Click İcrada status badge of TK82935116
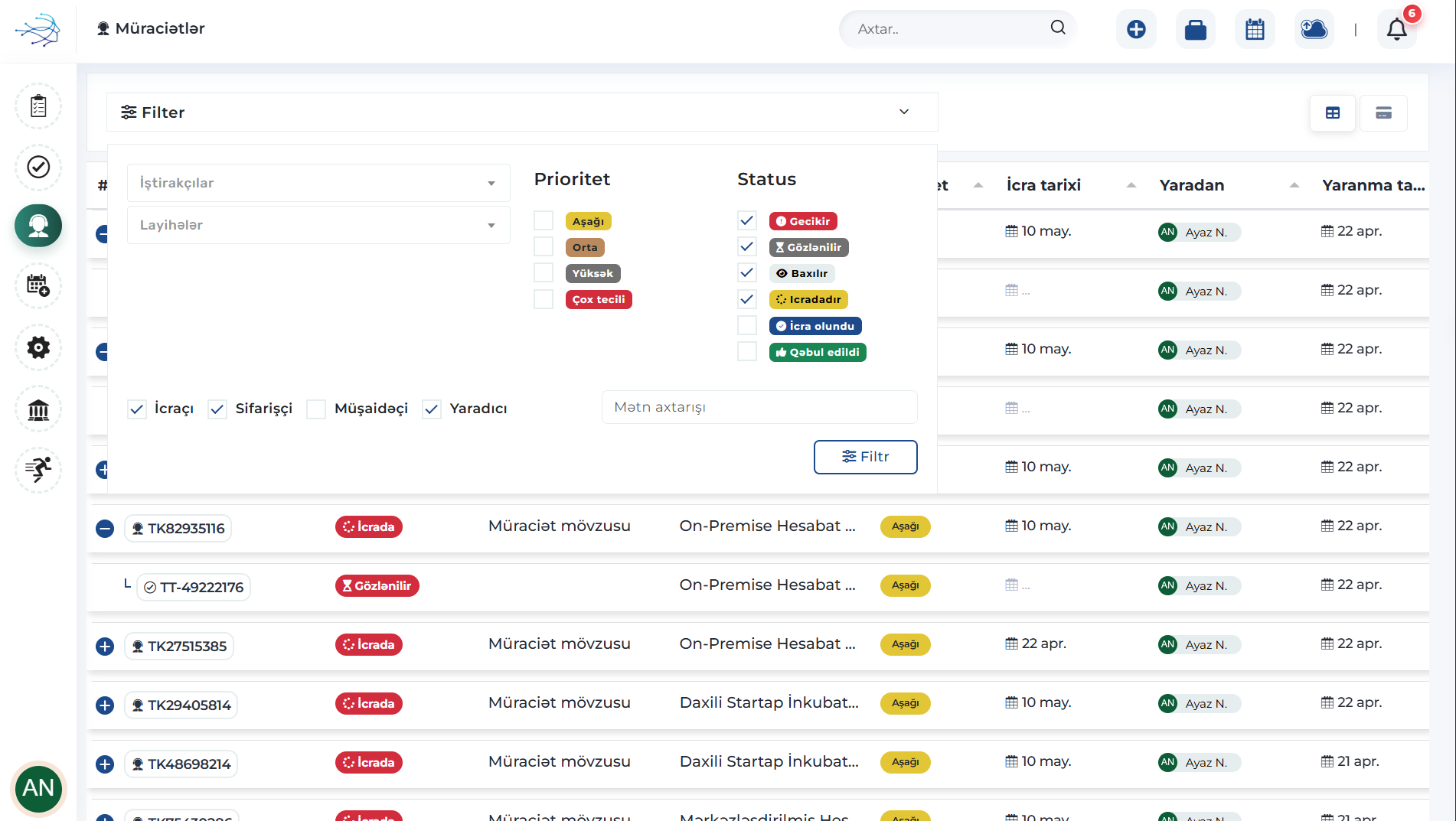 point(369,527)
